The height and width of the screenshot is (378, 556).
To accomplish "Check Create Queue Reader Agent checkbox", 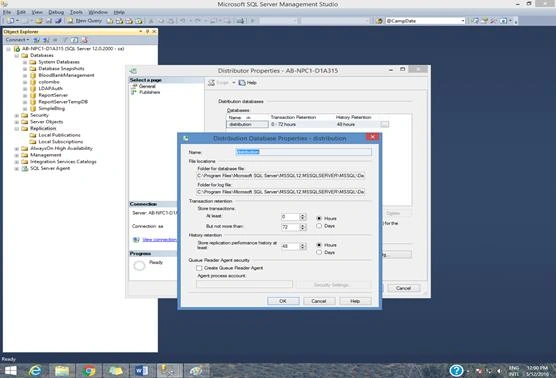I will click(199, 268).
